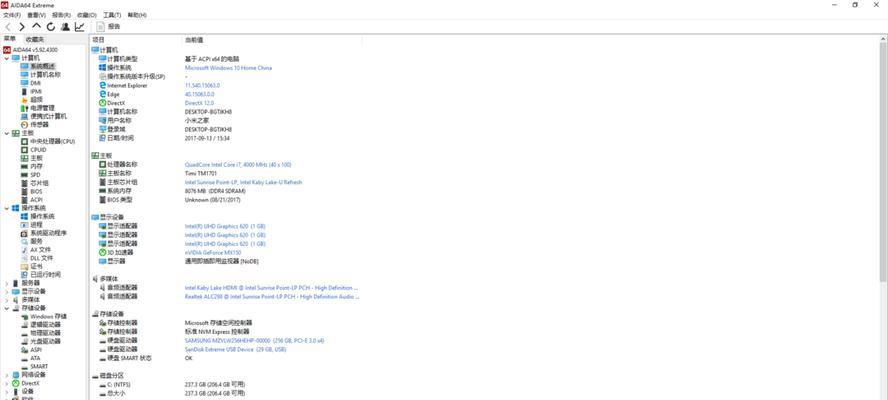Click the Microsoft Windows 10 Home China link
The height and width of the screenshot is (400, 888).
point(228,68)
